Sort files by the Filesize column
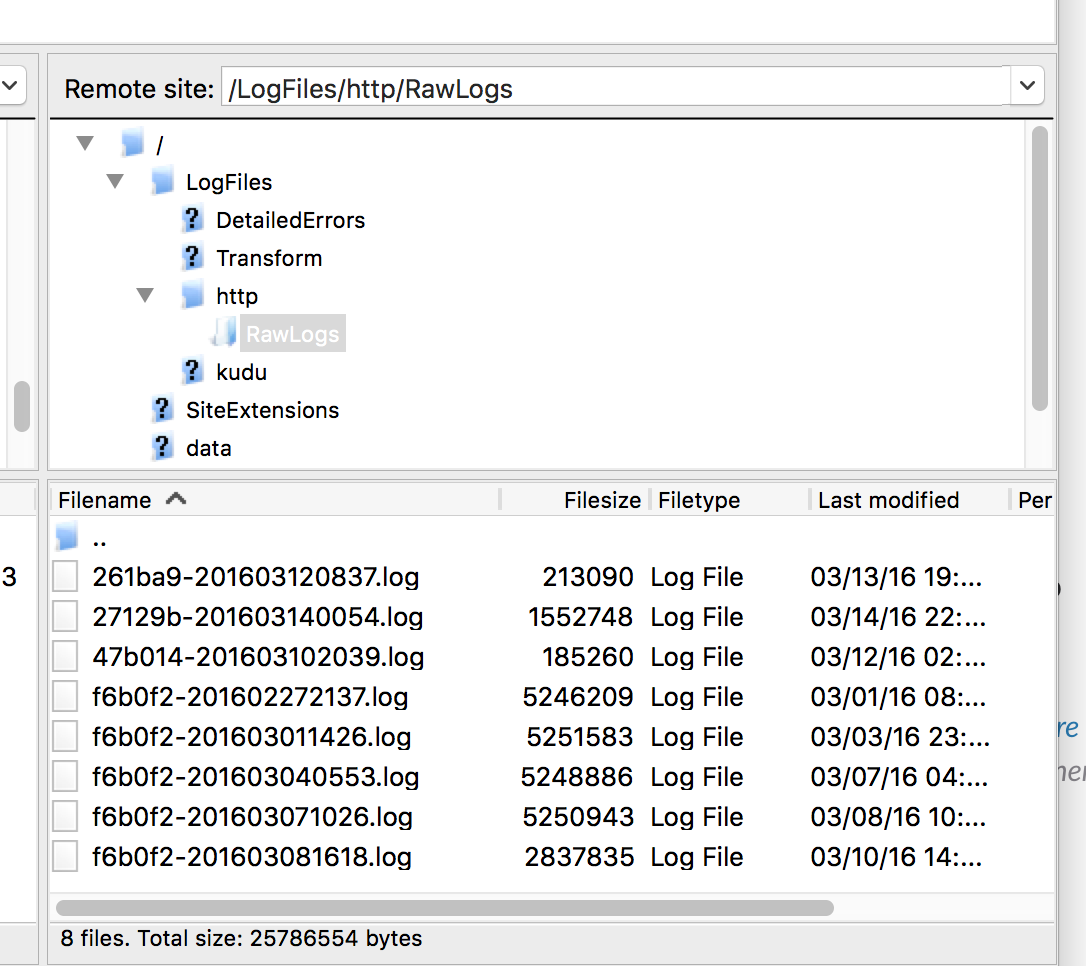 601,499
